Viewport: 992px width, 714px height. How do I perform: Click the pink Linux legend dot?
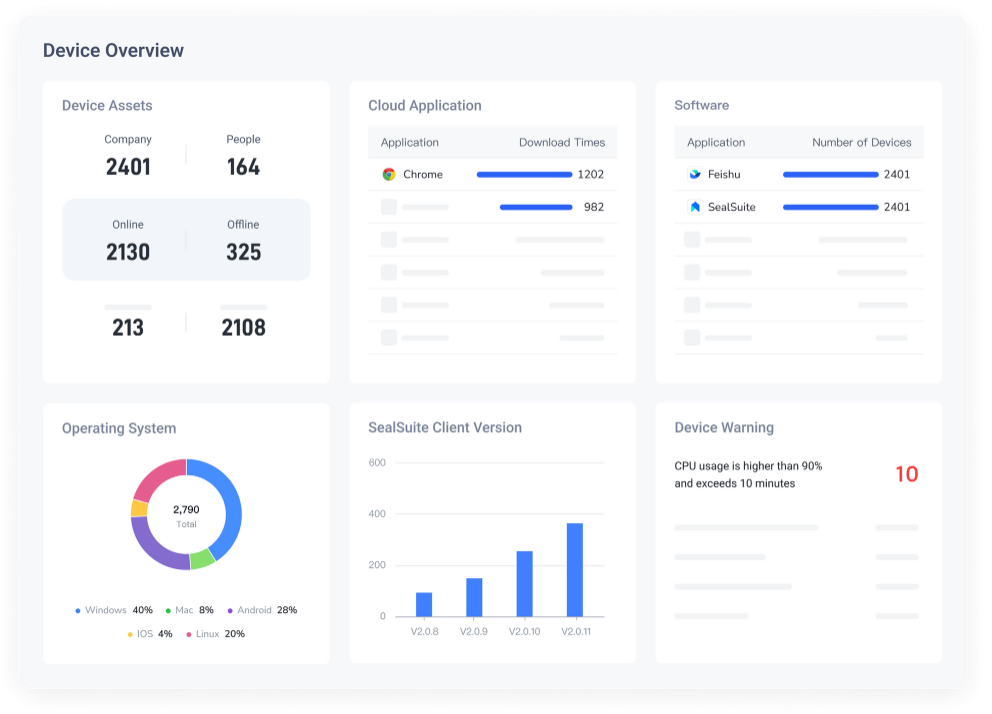coord(189,634)
